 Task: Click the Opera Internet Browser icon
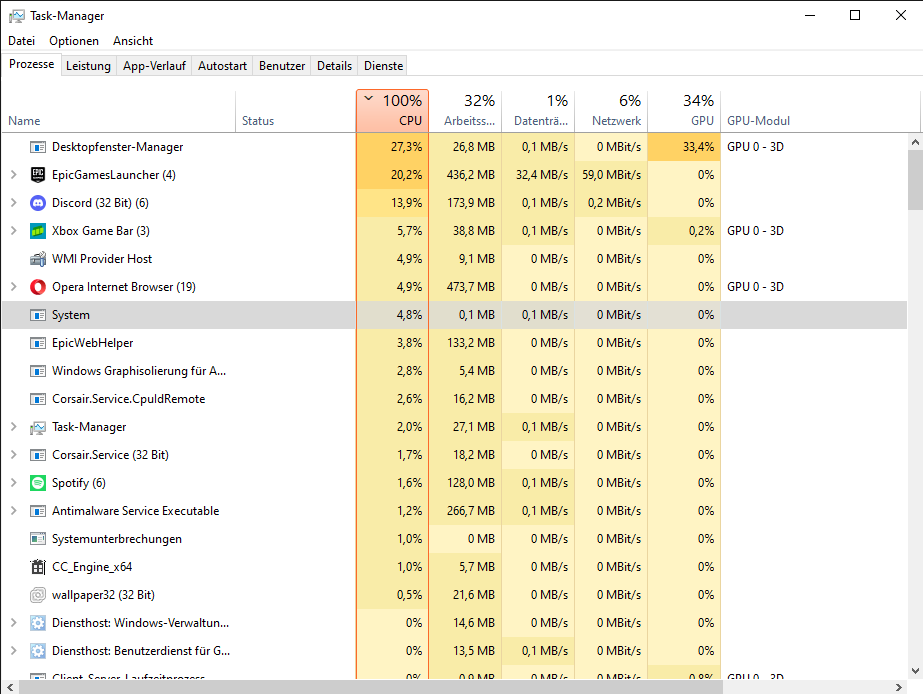coord(38,287)
